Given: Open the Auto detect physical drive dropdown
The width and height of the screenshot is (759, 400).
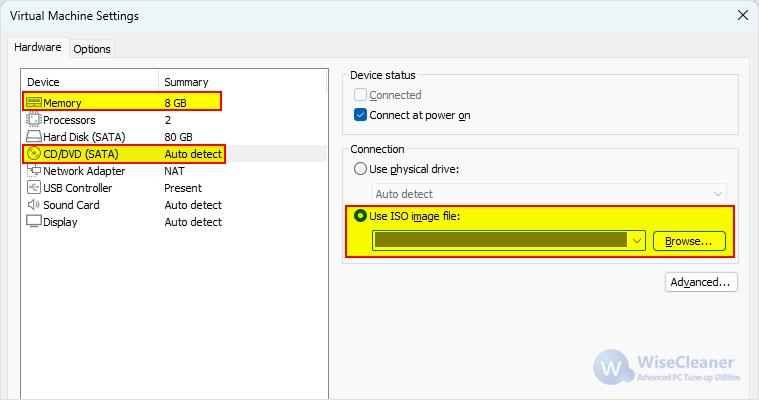Looking at the screenshot, I should pyautogui.click(x=549, y=194).
